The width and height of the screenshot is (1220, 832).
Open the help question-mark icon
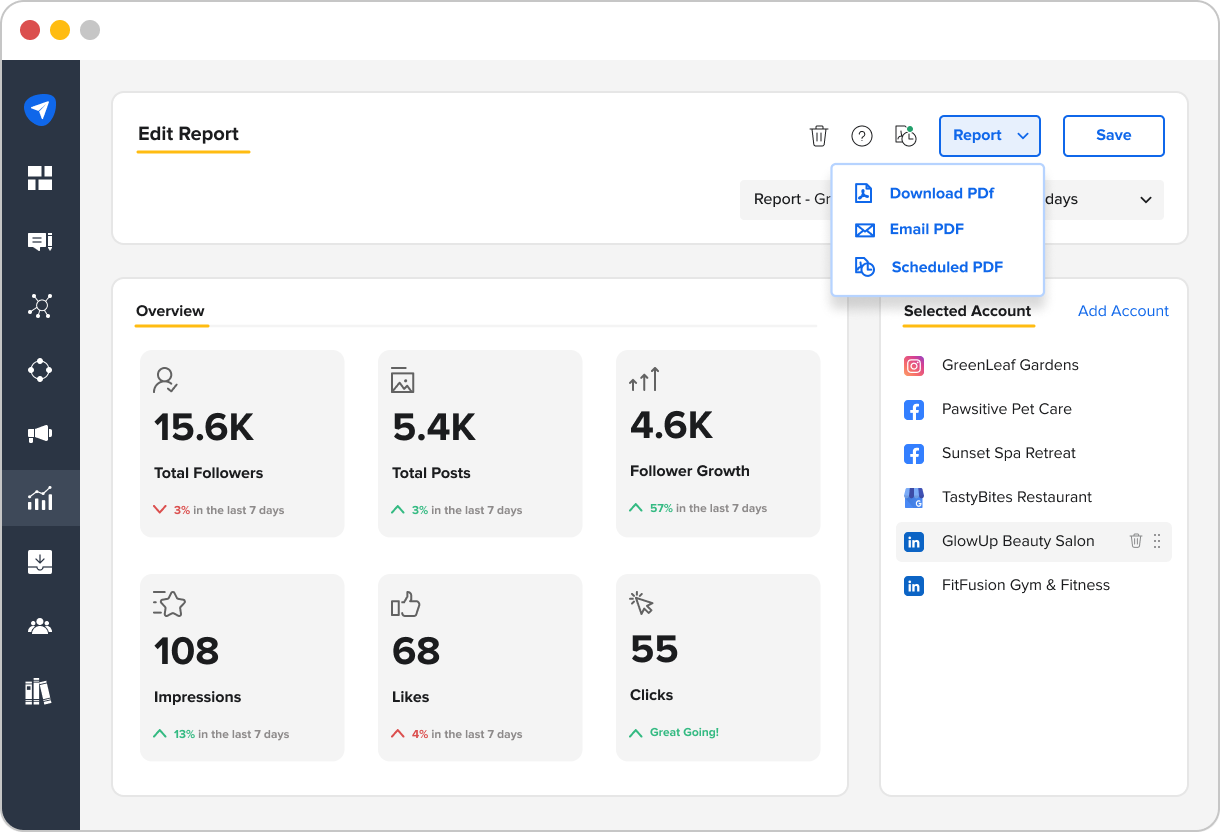862,136
